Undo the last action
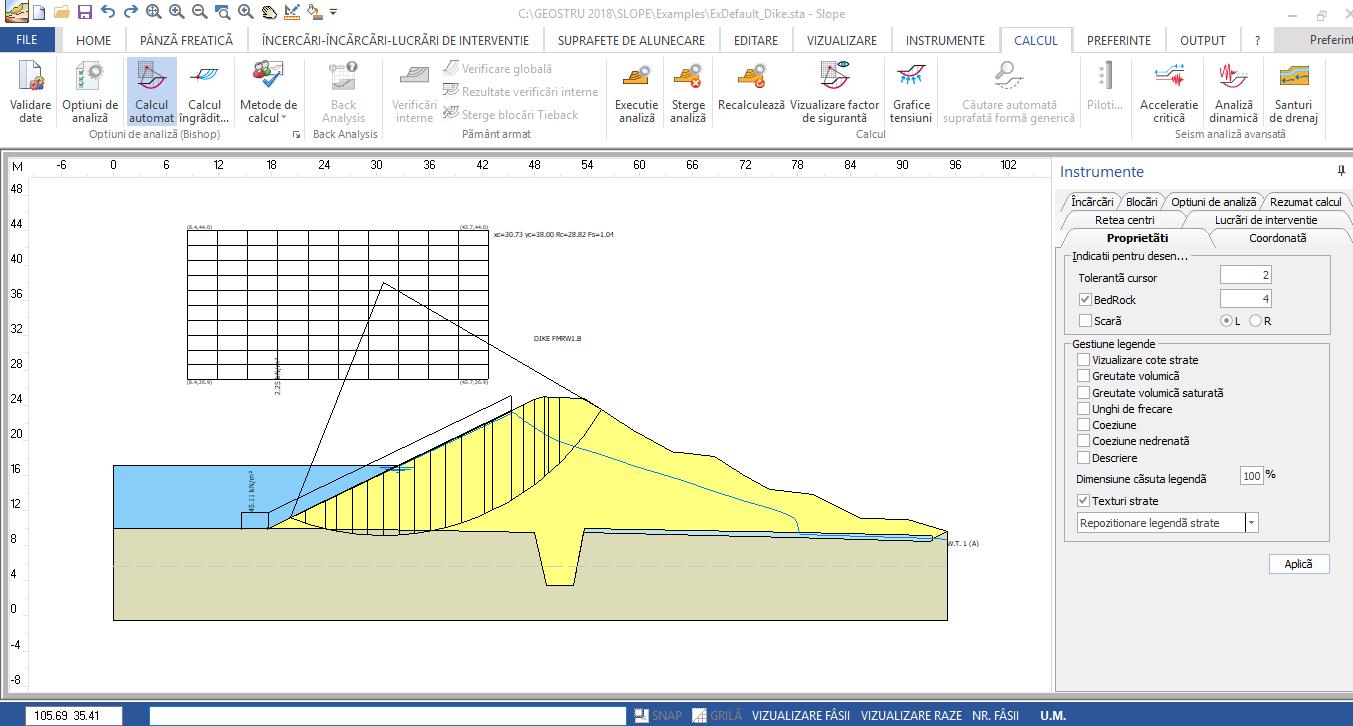 [108, 12]
